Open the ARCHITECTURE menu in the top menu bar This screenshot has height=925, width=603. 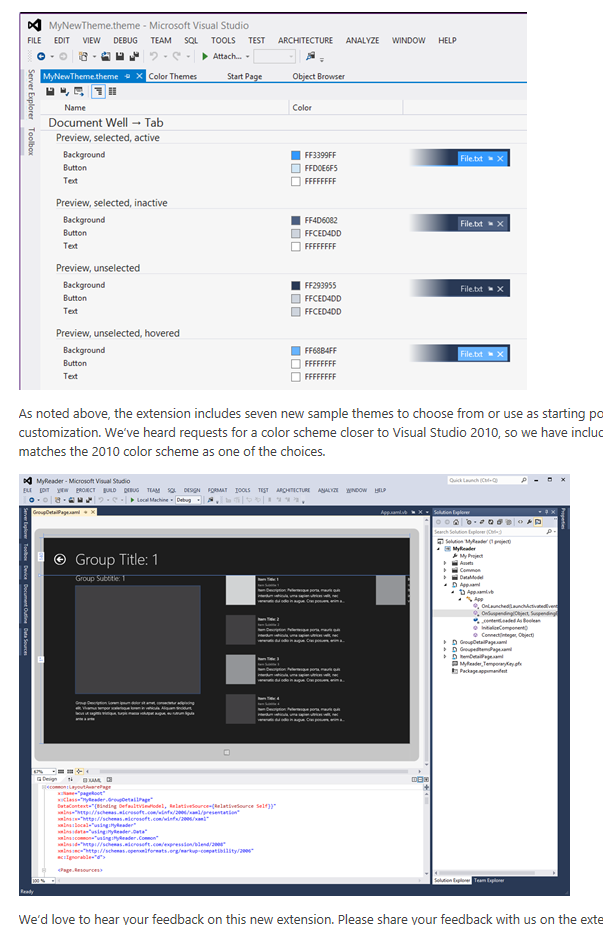(305, 41)
